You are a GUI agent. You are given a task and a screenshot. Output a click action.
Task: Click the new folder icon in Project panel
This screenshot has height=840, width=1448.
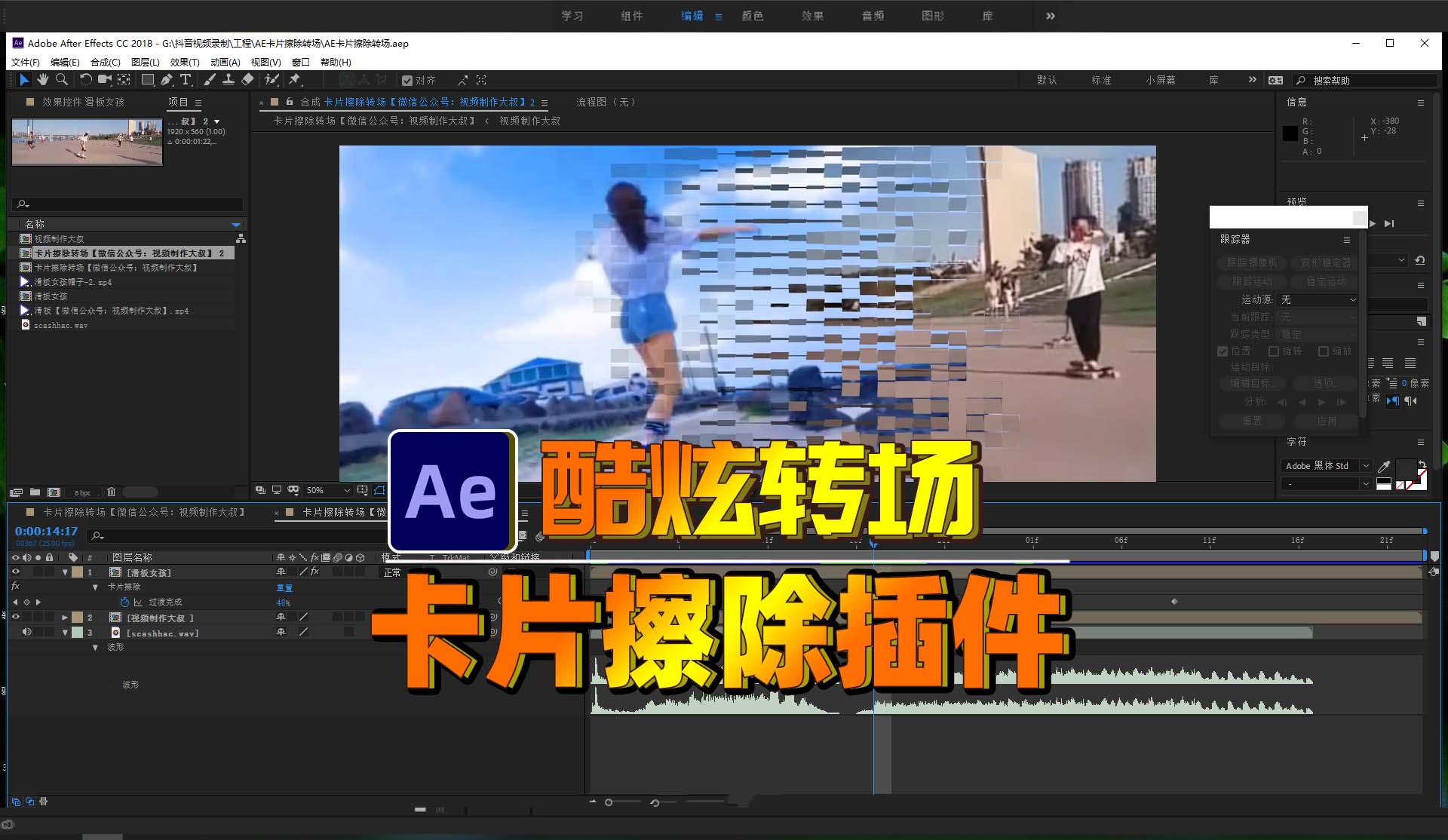coord(35,492)
